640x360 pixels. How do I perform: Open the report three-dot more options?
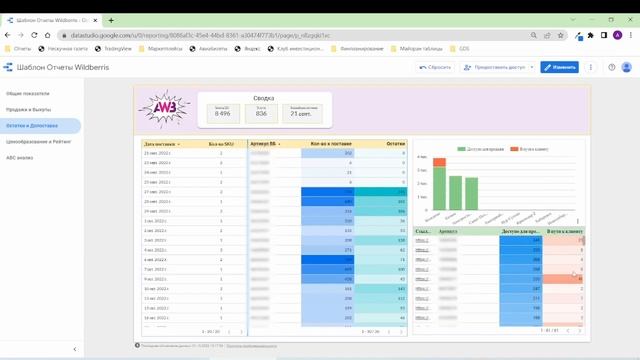tap(591, 67)
